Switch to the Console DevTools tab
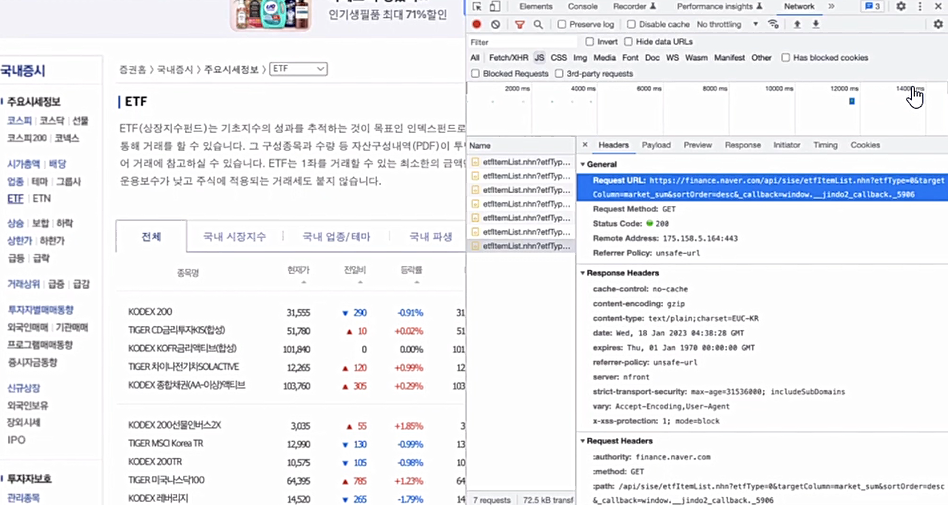The height and width of the screenshot is (505, 948). [583, 6]
